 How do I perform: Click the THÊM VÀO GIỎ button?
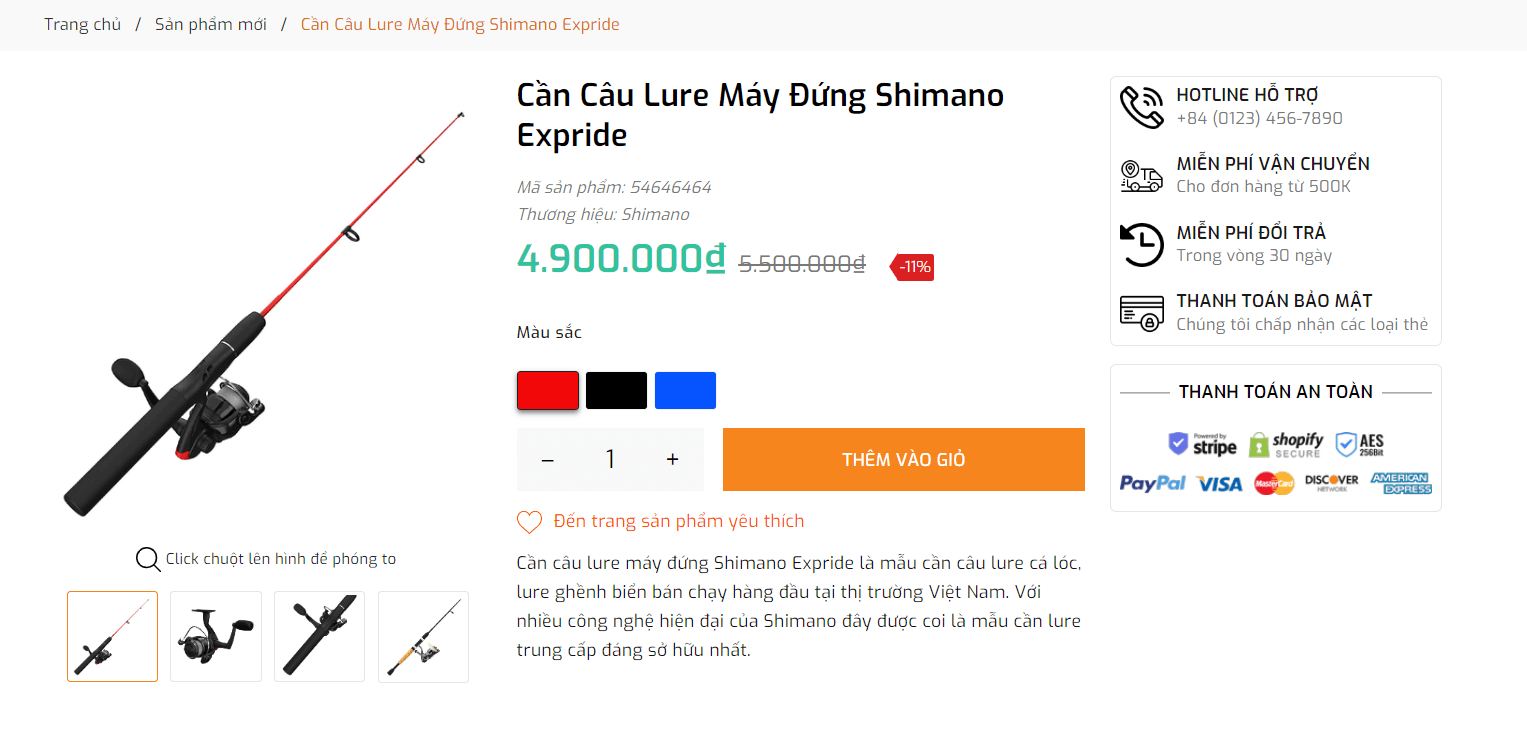tap(903, 459)
